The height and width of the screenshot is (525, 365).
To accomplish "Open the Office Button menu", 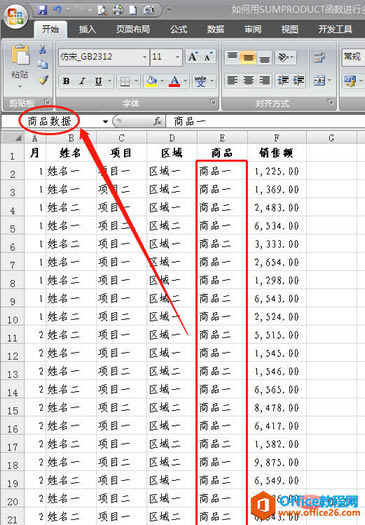I will (15, 16).
